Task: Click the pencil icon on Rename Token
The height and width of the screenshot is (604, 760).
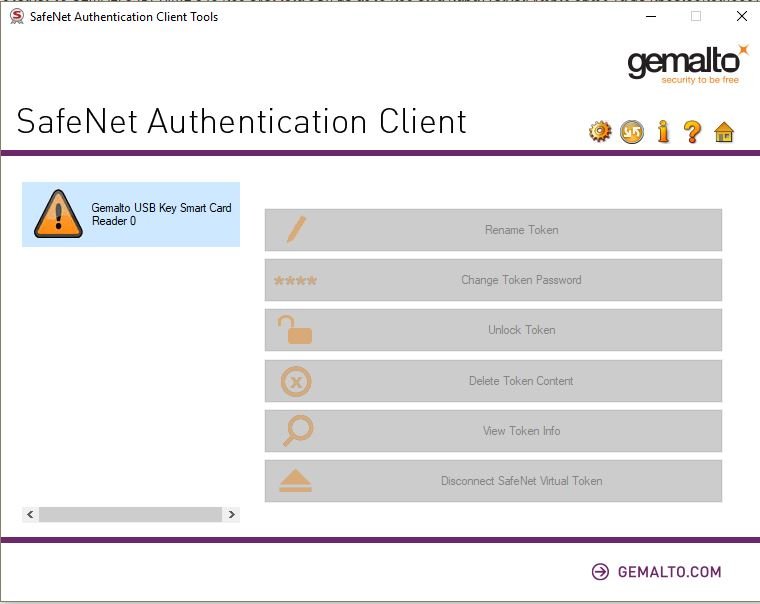Action: coord(296,229)
